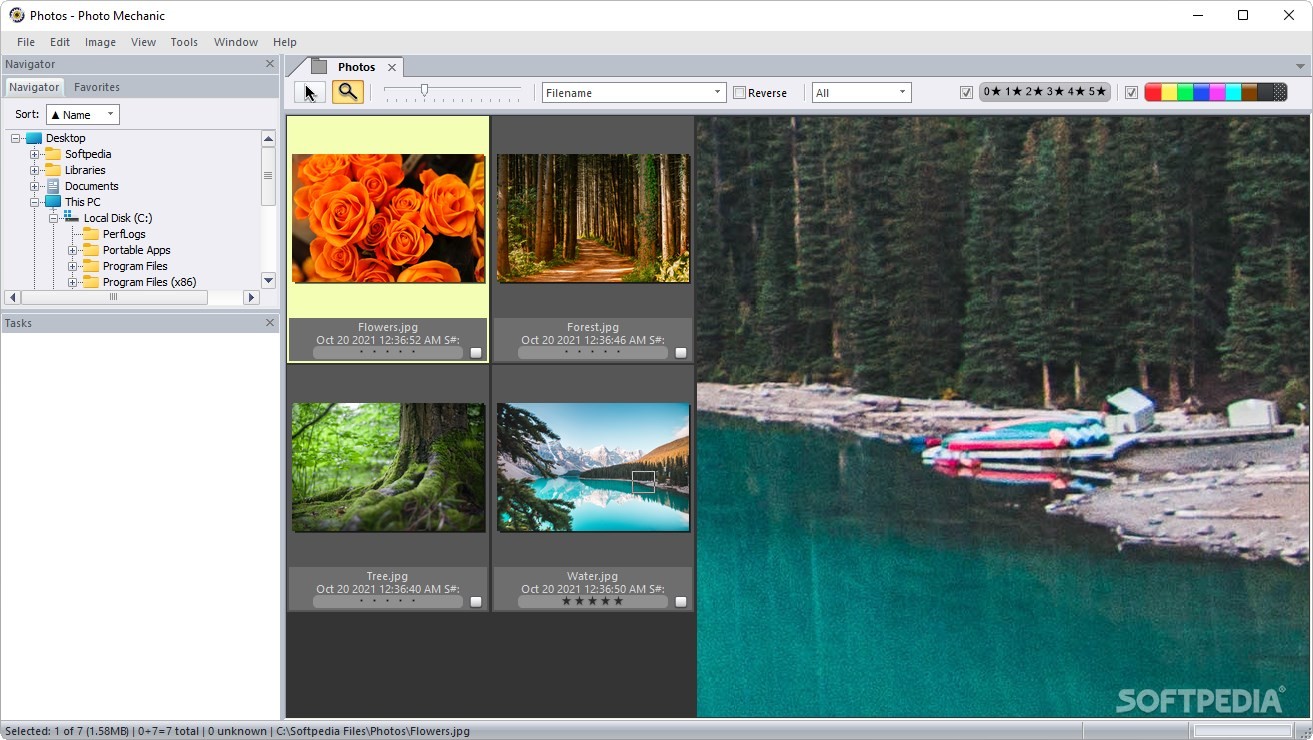Viewport: 1313px width, 740px height.
Task: Enable the Reverse sort checkbox
Action: click(x=742, y=91)
